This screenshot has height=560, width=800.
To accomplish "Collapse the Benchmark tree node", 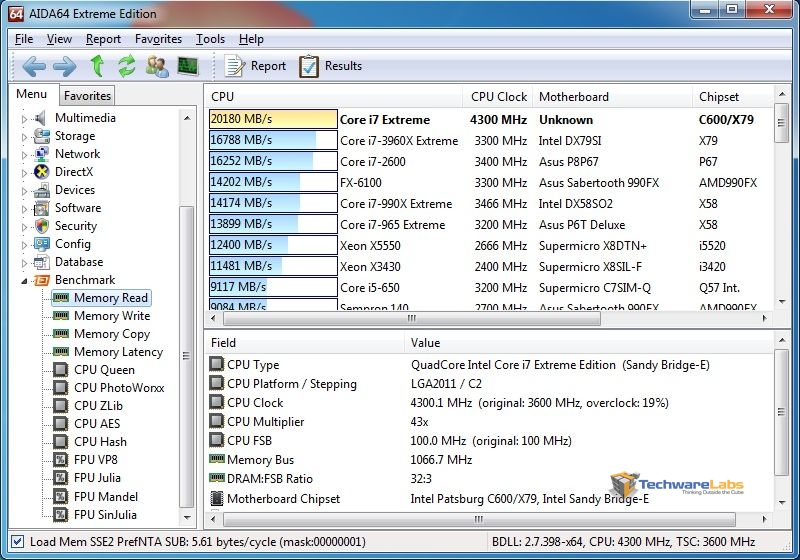I will (x=24, y=281).
